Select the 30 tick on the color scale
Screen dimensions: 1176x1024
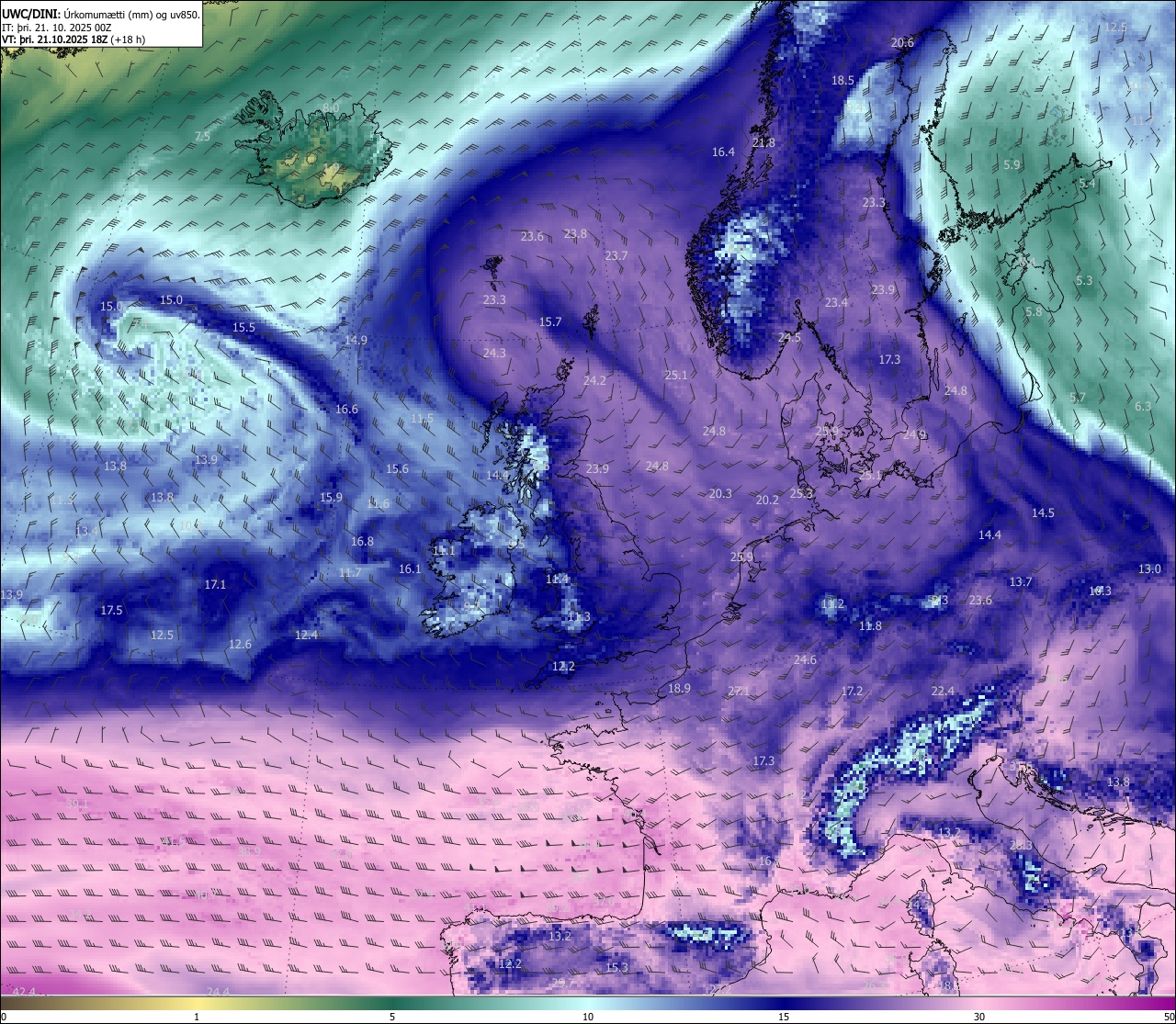click(x=979, y=1017)
